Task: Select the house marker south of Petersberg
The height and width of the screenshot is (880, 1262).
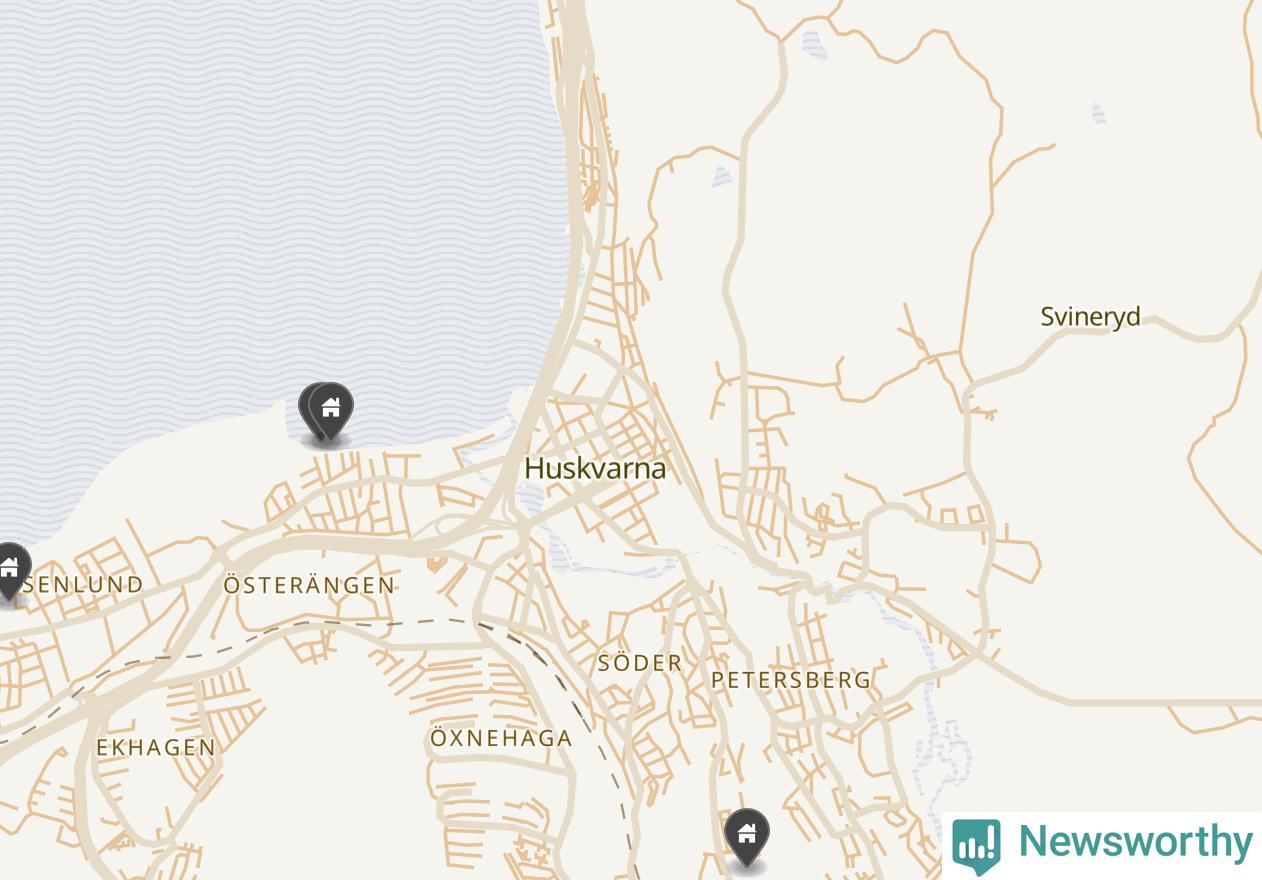Action: [x=746, y=836]
